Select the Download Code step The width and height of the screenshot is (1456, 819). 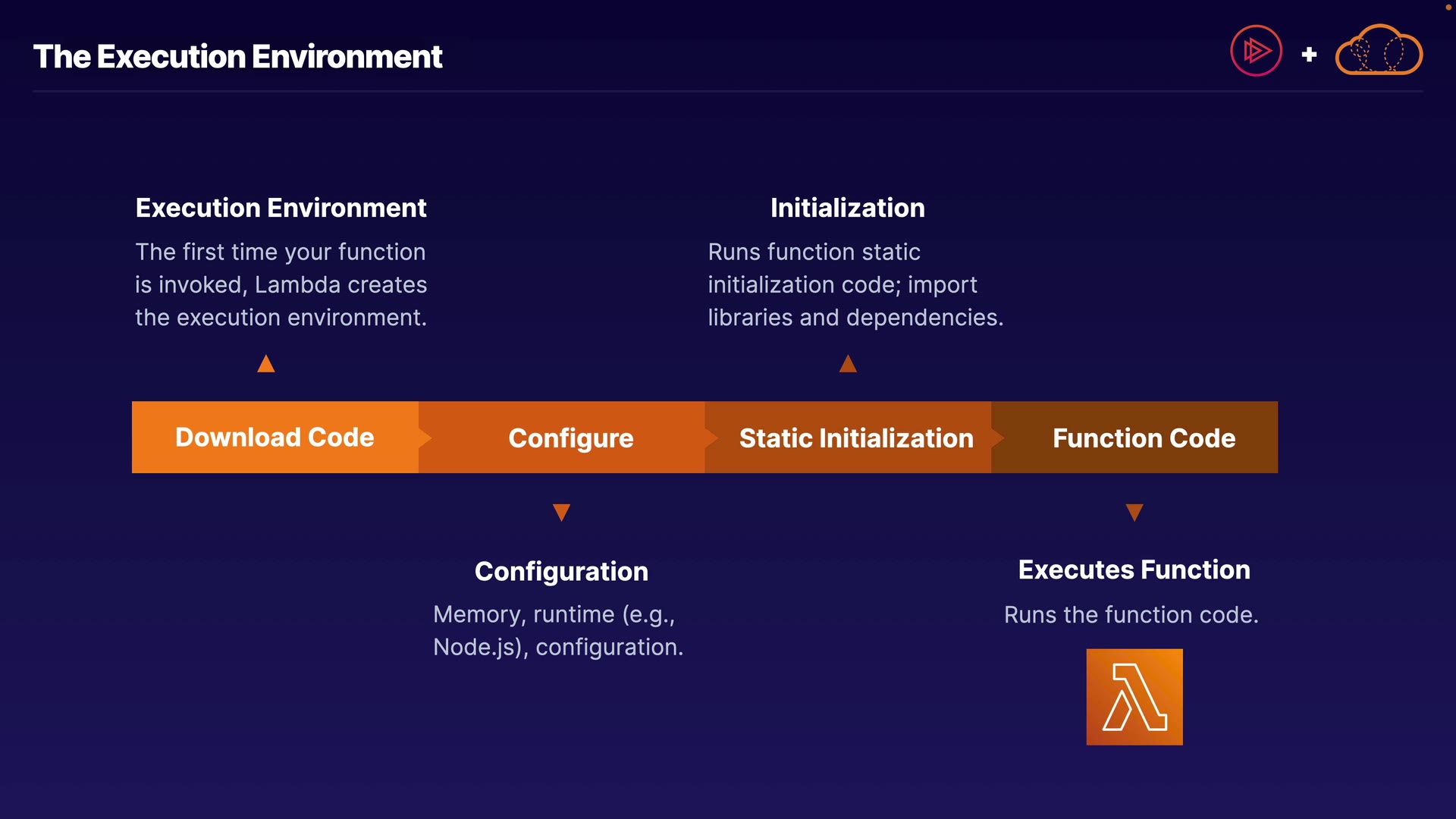[275, 438]
